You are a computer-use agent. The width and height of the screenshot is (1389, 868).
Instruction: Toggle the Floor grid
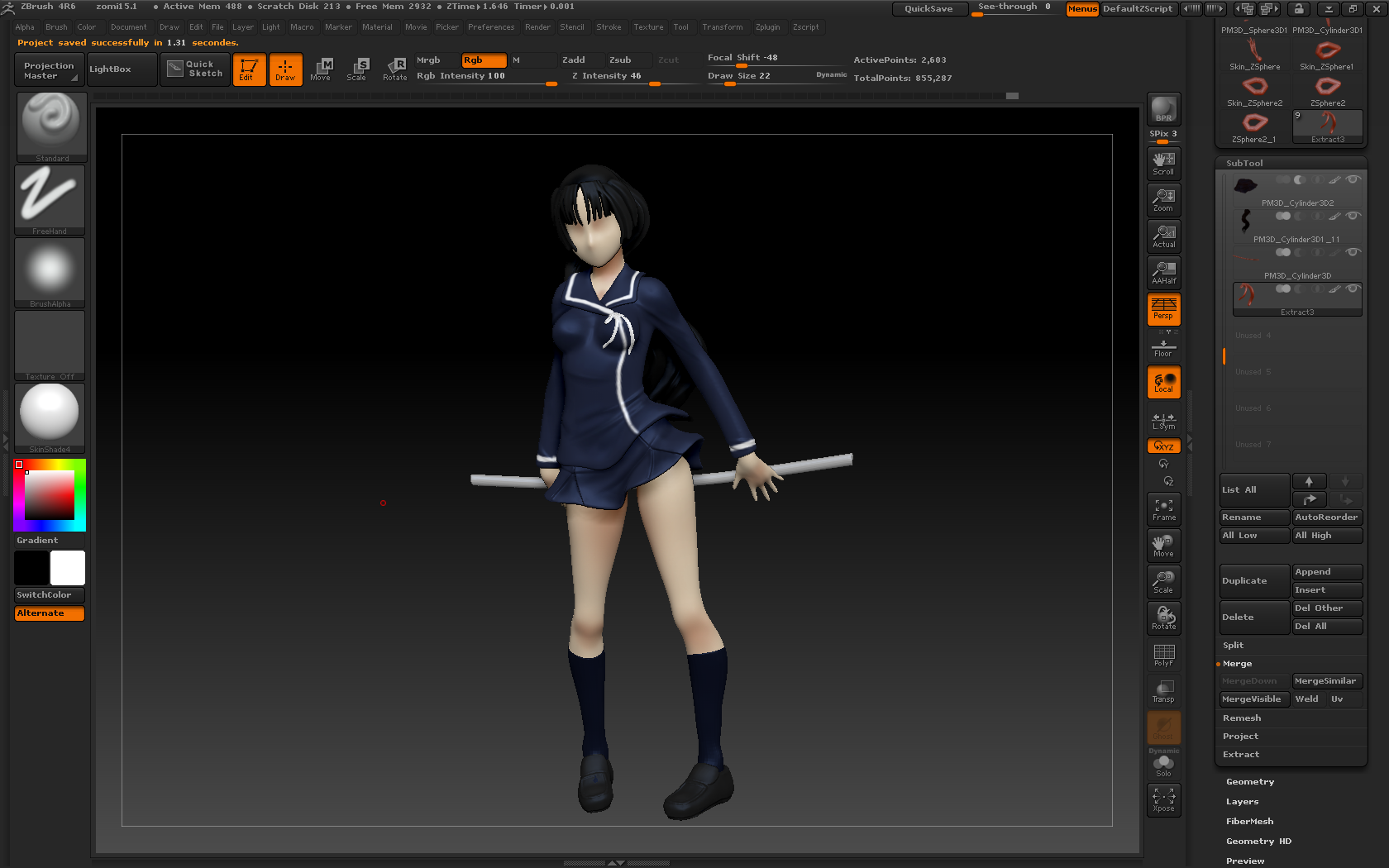pyautogui.click(x=1163, y=347)
